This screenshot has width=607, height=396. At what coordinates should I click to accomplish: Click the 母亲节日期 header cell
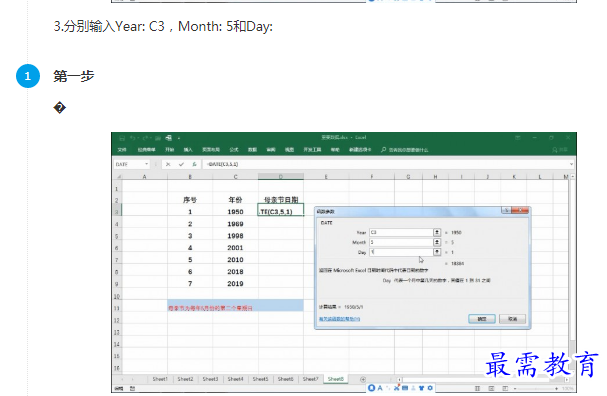[x=281, y=200]
